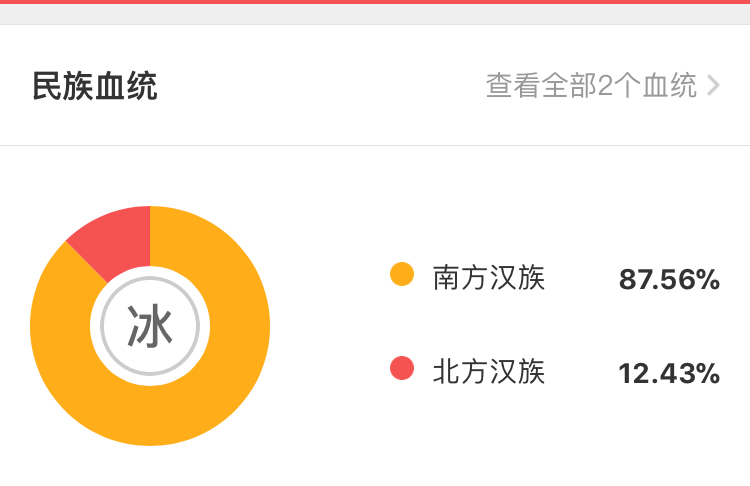Click the orange legend dot for 南方汉族

pyautogui.click(x=402, y=274)
